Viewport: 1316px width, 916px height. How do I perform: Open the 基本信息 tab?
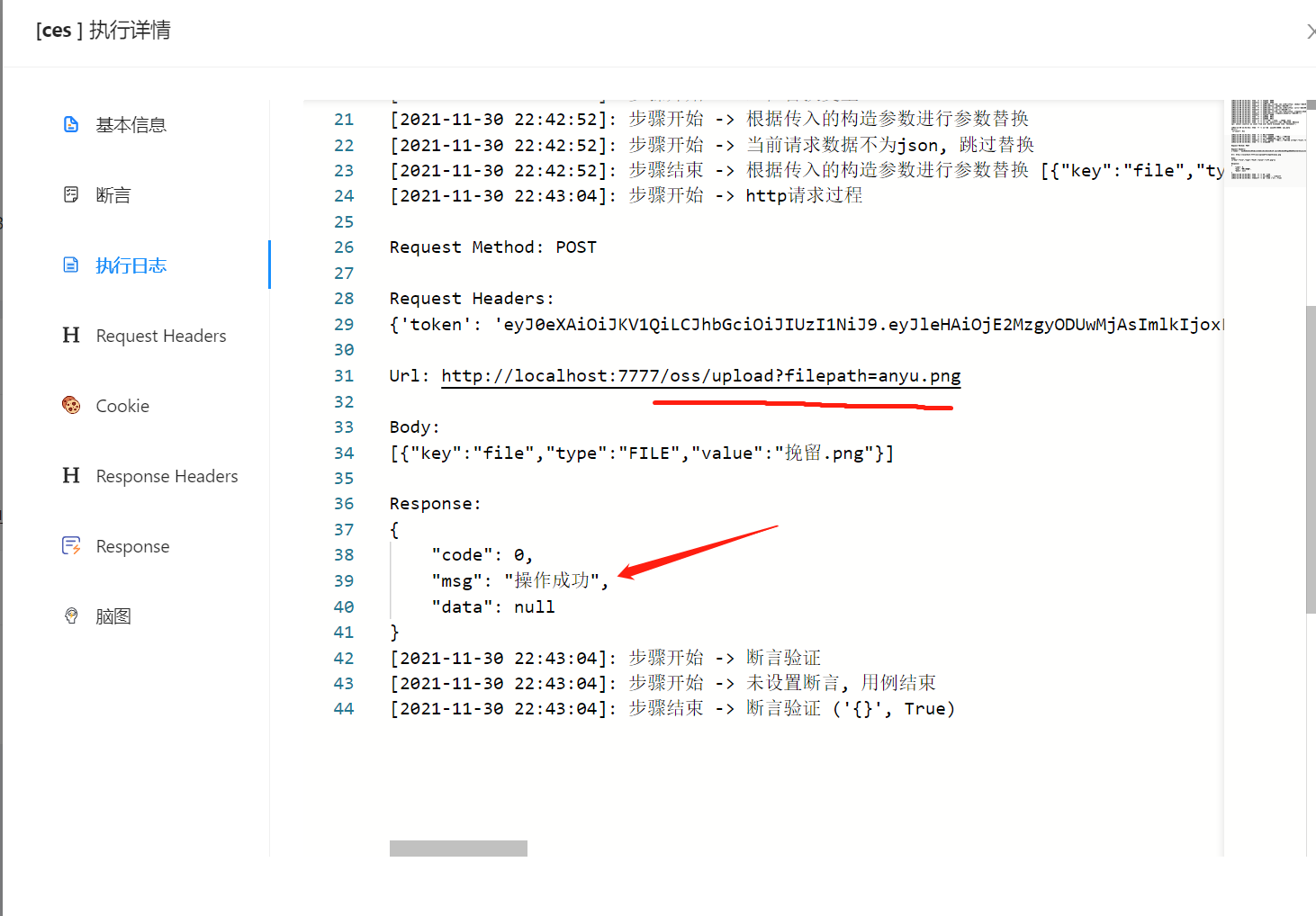(x=131, y=125)
